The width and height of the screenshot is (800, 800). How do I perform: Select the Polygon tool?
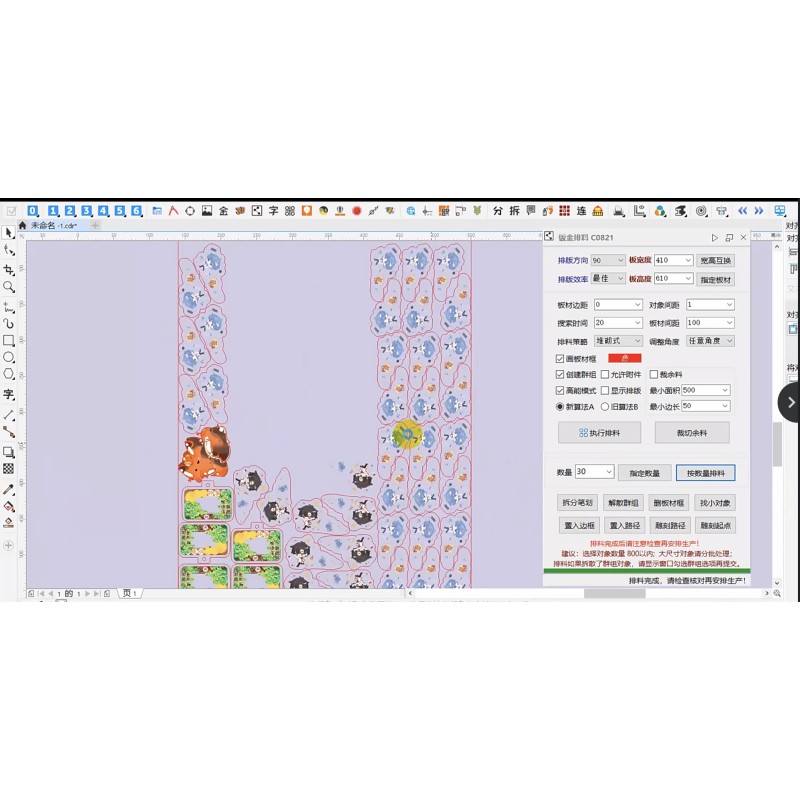[x=9, y=374]
